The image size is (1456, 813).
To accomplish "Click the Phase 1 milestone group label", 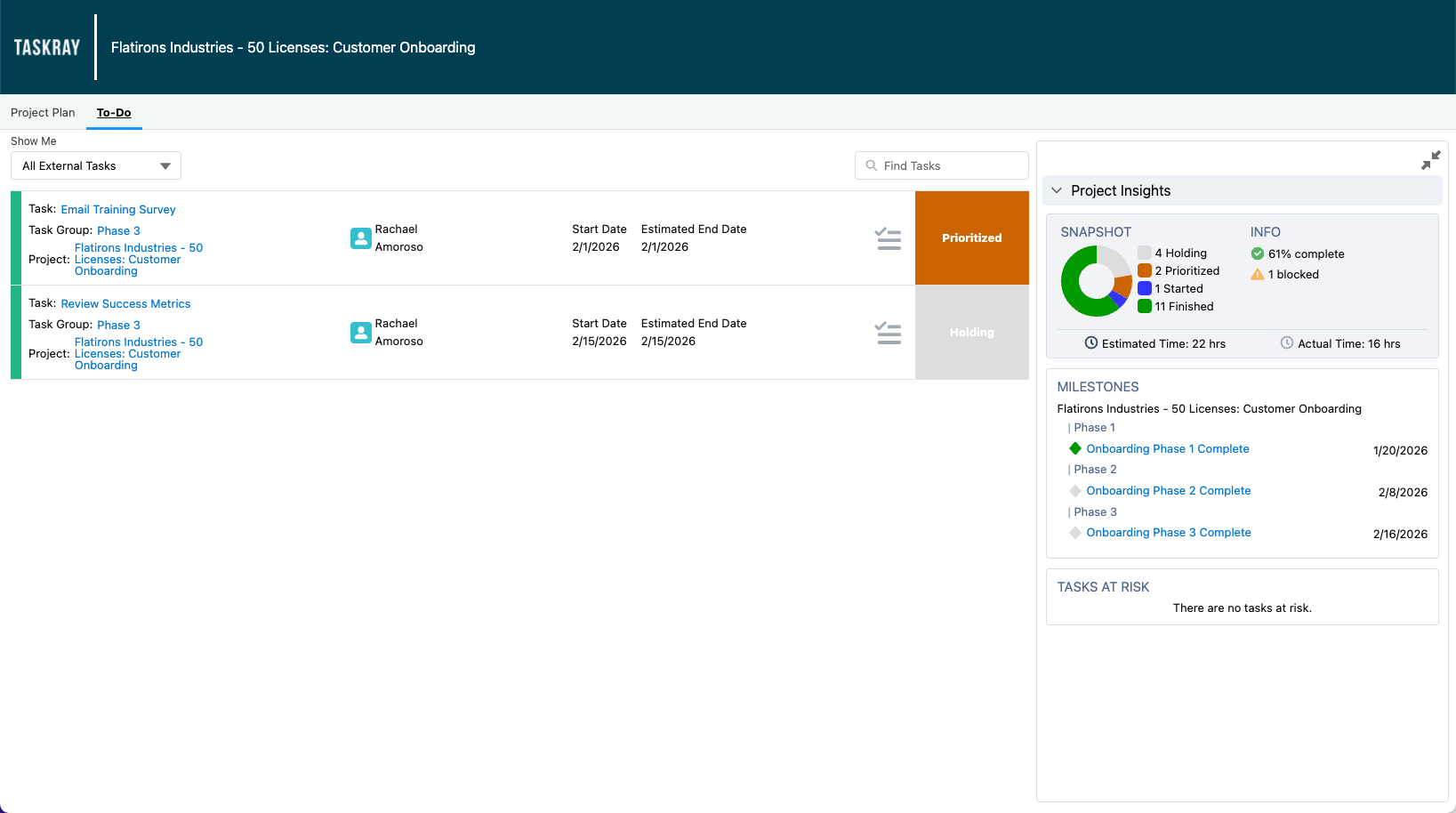I will pyautogui.click(x=1094, y=428).
